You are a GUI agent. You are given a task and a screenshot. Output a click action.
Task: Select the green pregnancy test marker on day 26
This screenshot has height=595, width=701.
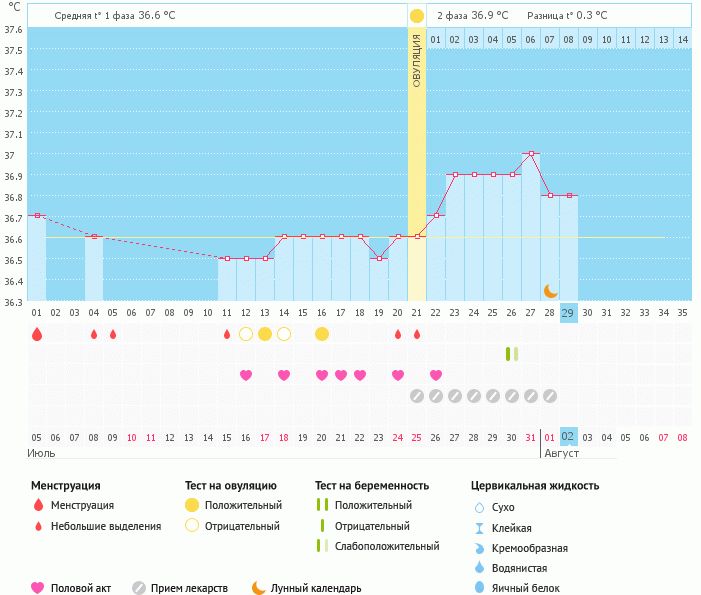tap(511, 354)
